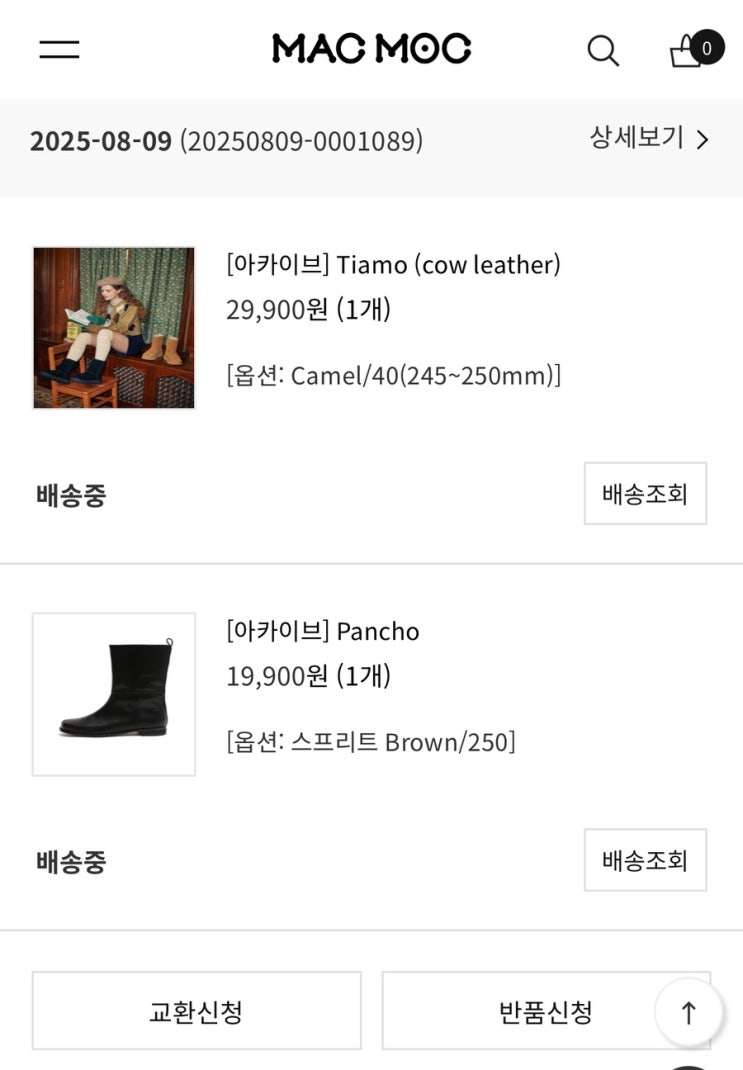Click the MAC MOC logo
This screenshot has width=743, height=1070.
point(371,48)
